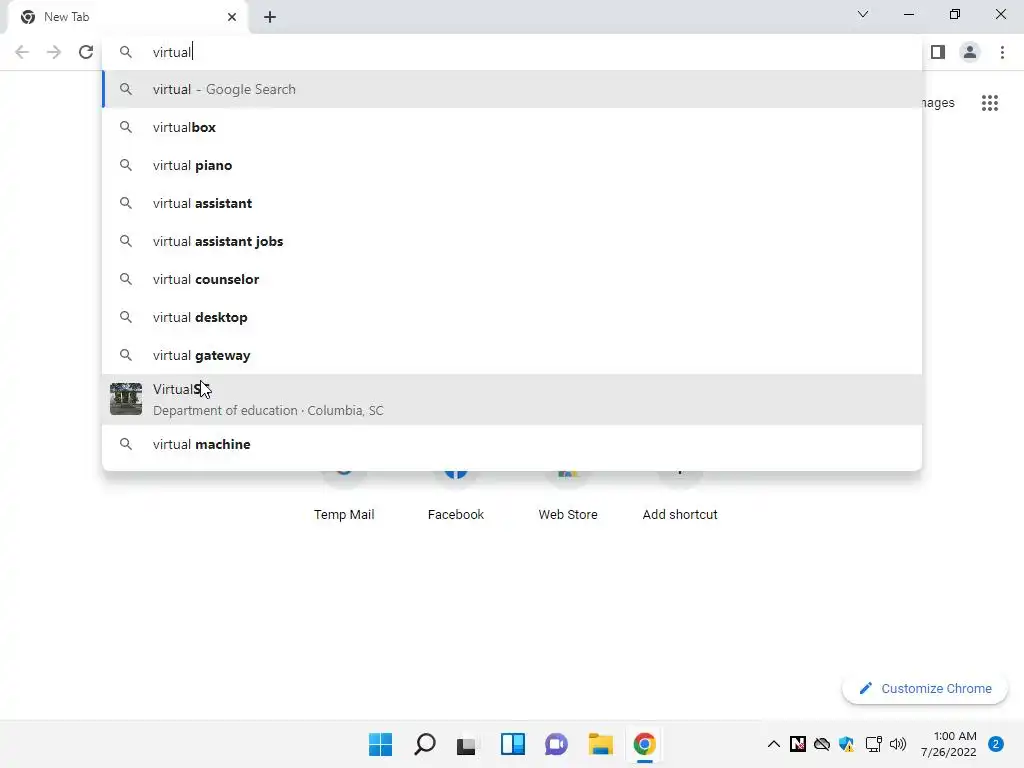1024x768 pixels.
Task: Click the browser back arrow
Action: (x=22, y=52)
